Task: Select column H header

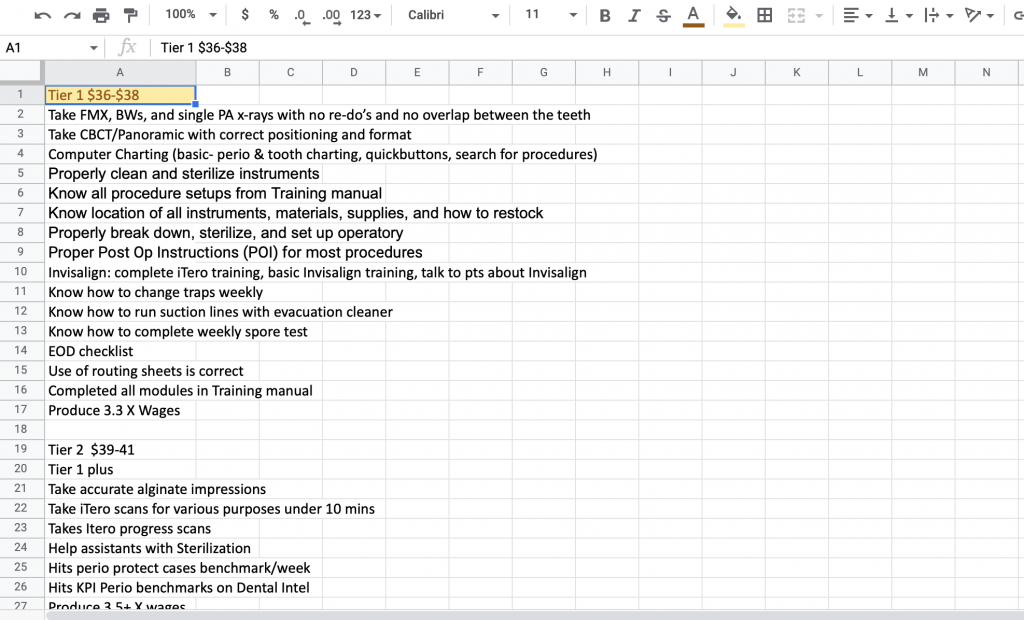Action: 607,73
